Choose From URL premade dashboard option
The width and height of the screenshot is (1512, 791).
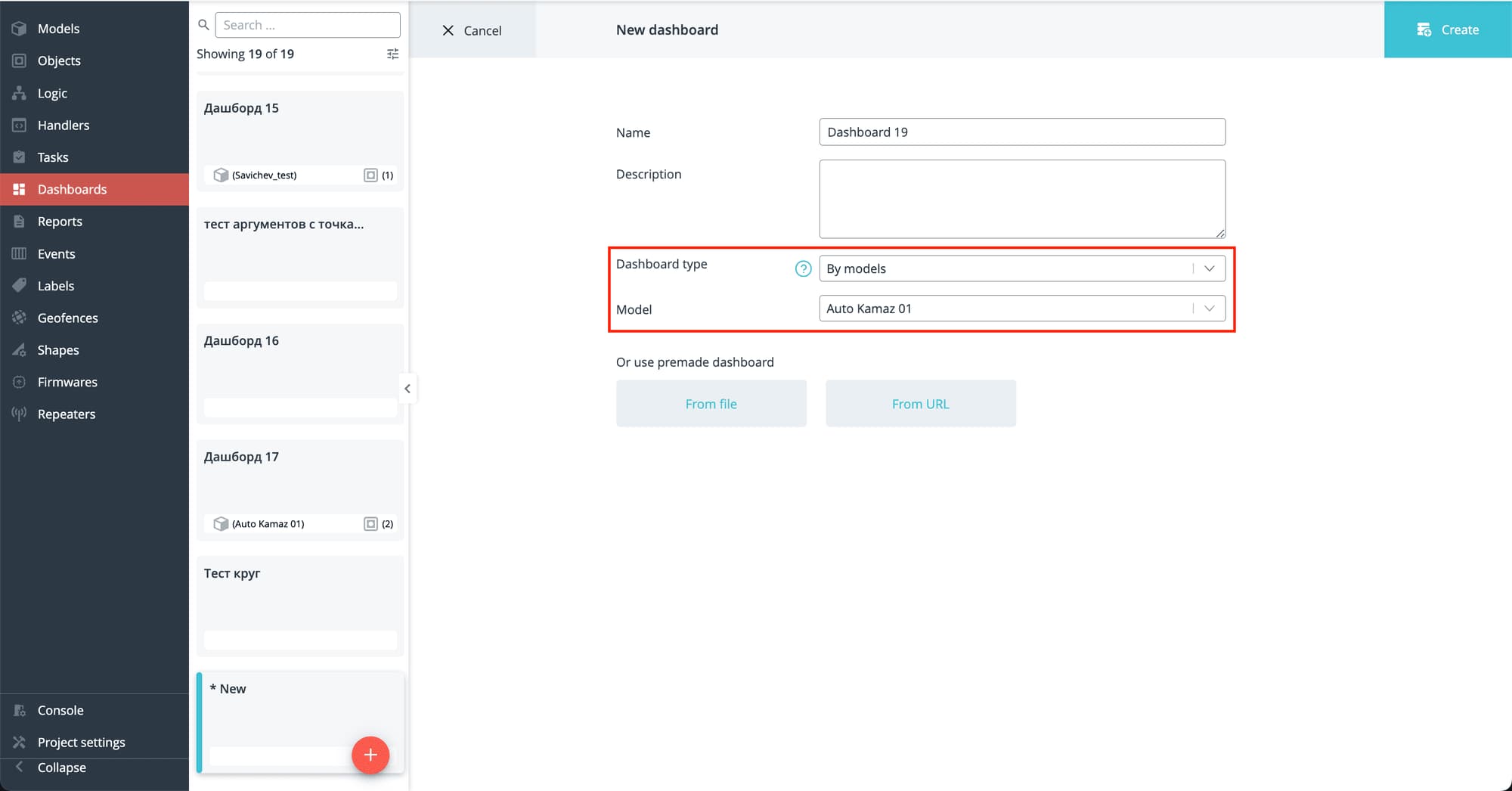[920, 404]
